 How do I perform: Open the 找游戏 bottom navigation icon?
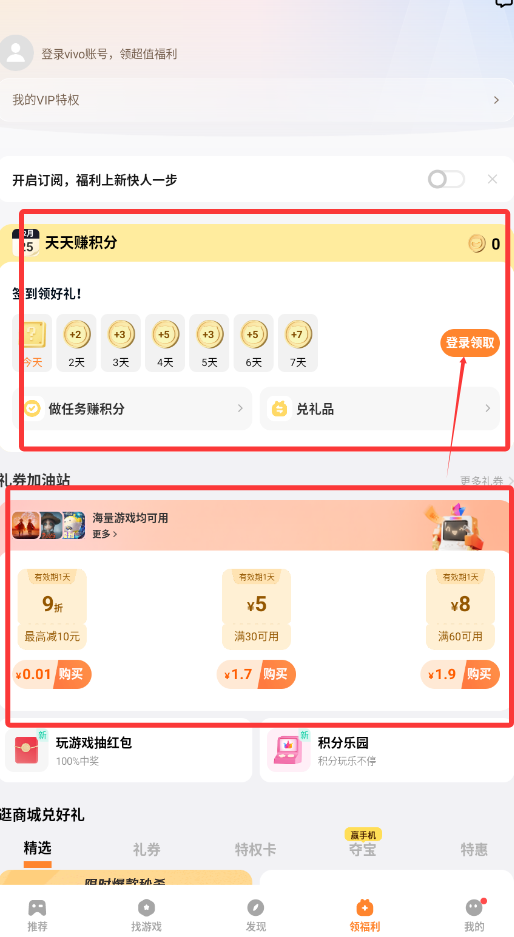coord(146,908)
